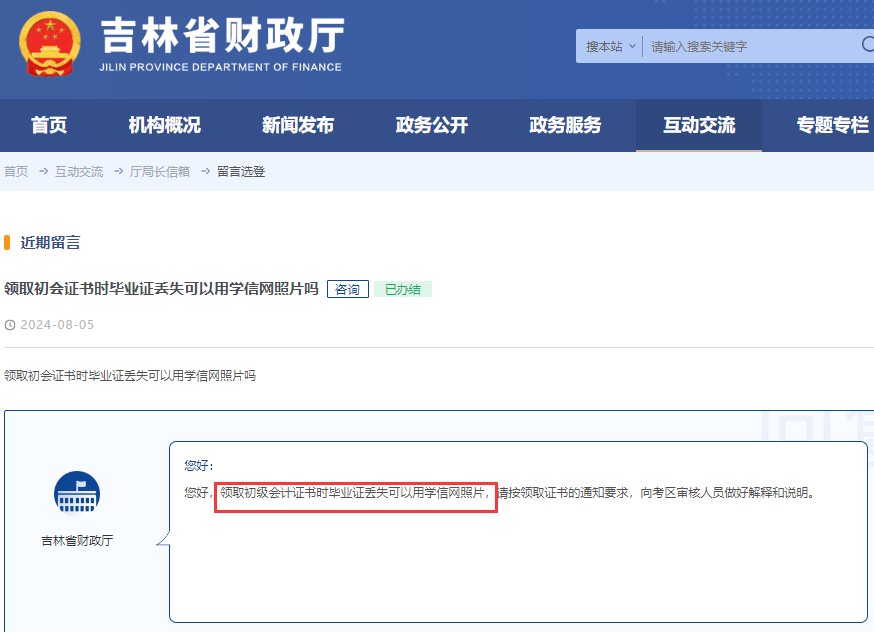This screenshot has height=632, width=874.
Task: Click JILIN PROVINCE DEPARTMENT OF FINANCE subtitle
Action: 221,67
